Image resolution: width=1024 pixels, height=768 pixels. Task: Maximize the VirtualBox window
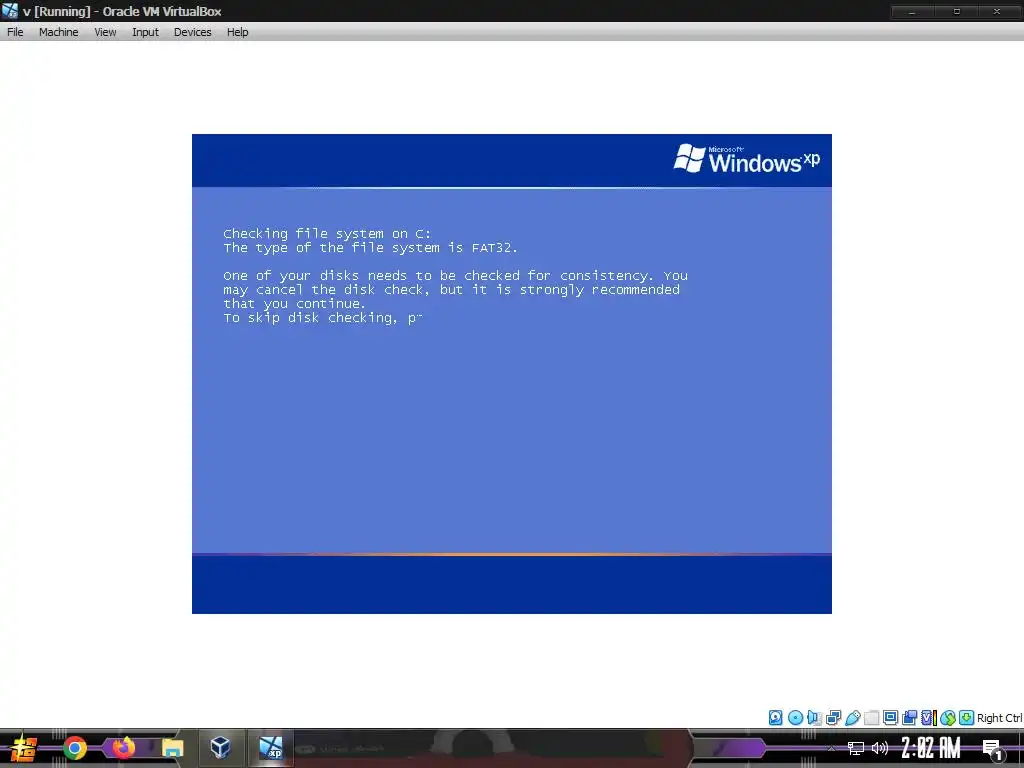point(956,11)
